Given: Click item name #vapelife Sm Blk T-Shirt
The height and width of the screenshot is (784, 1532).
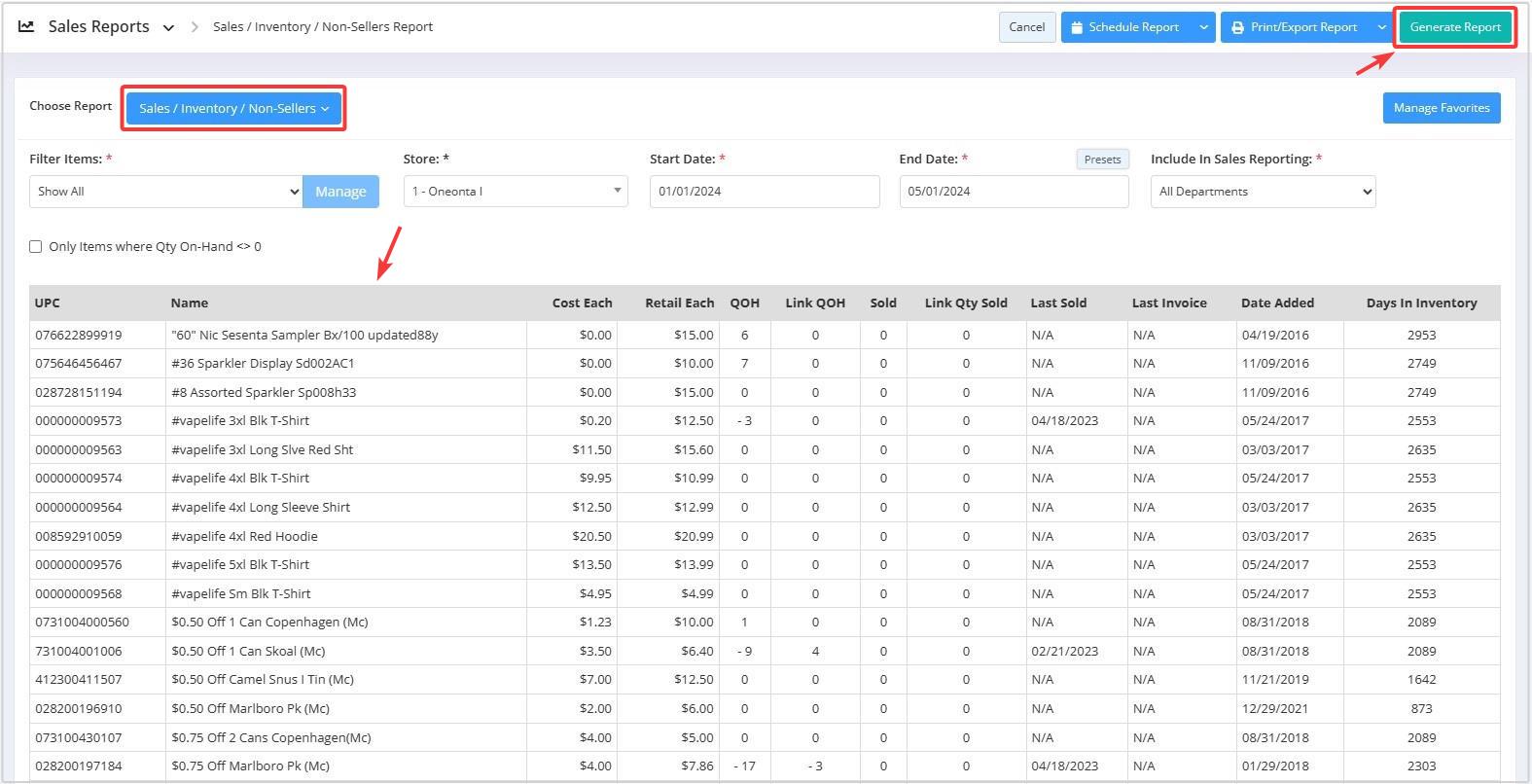Looking at the screenshot, I should (x=241, y=594).
